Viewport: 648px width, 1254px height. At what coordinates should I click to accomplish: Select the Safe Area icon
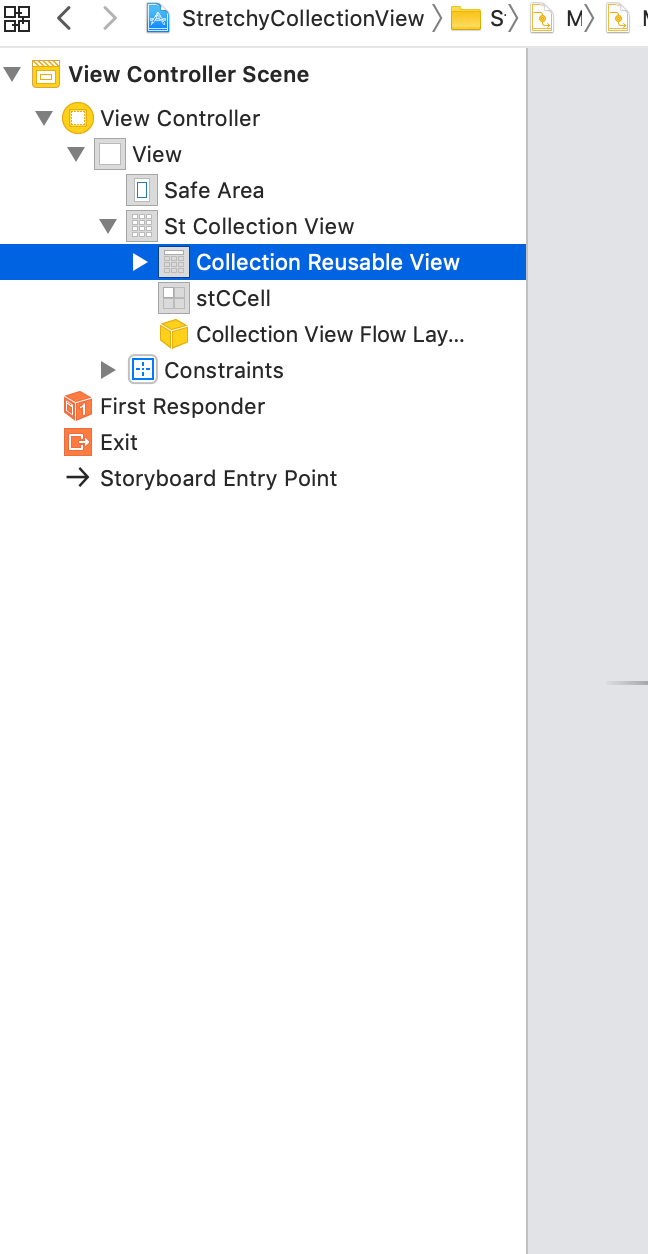(x=141, y=190)
